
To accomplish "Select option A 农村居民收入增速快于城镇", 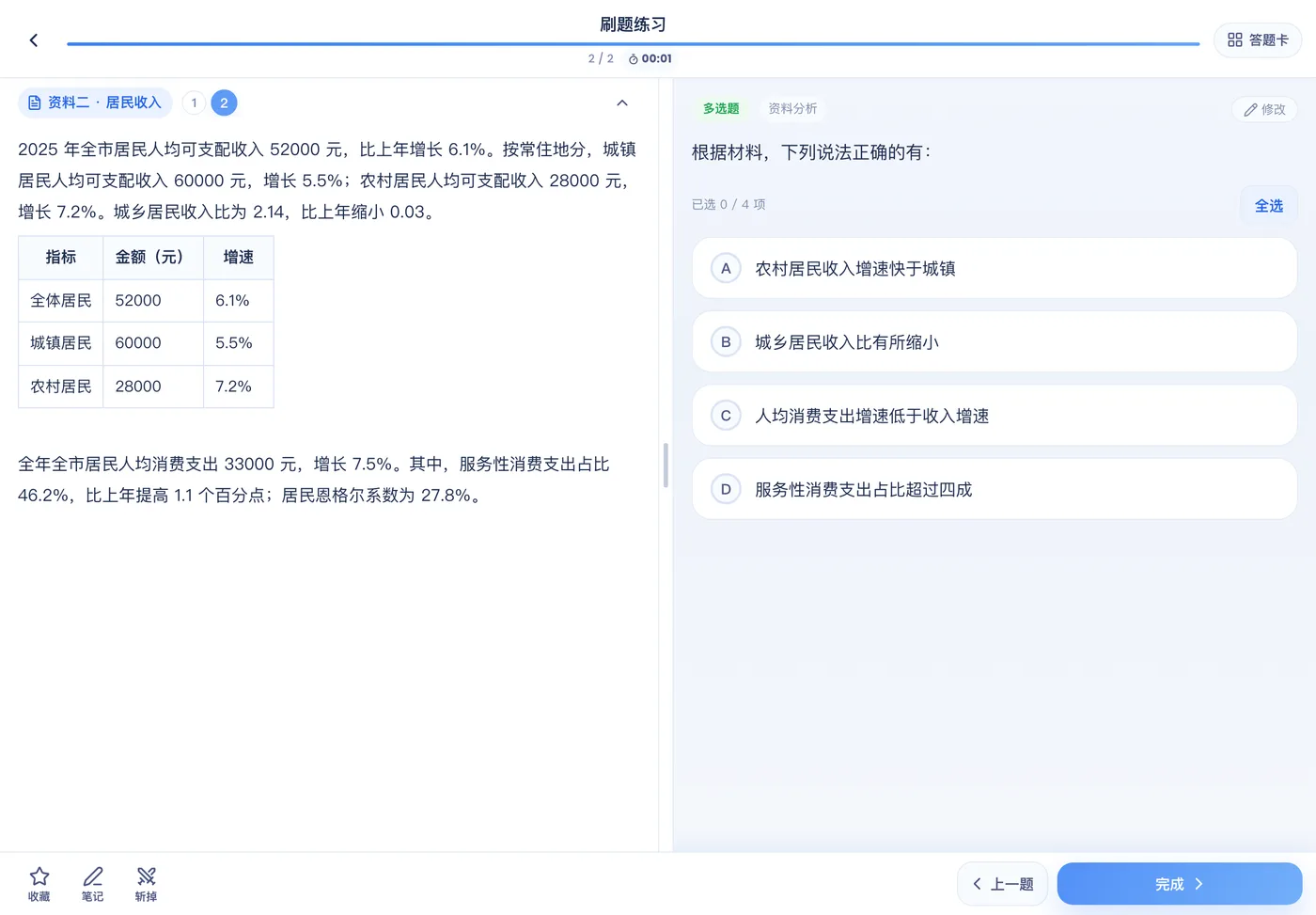I will point(995,268).
